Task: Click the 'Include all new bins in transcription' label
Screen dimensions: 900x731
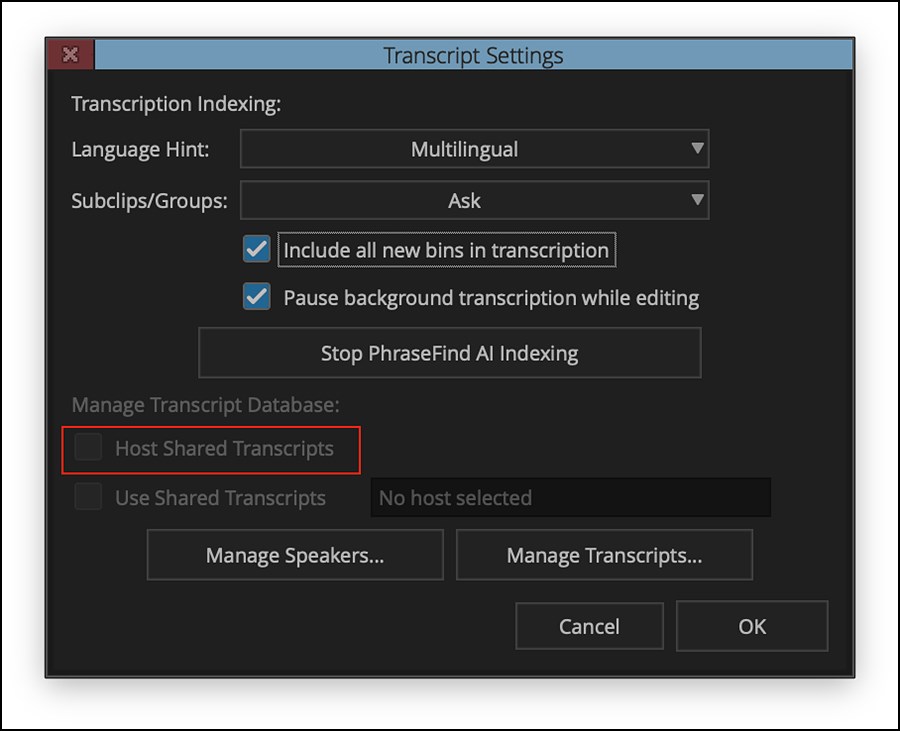Action: click(x=446, y=250)
